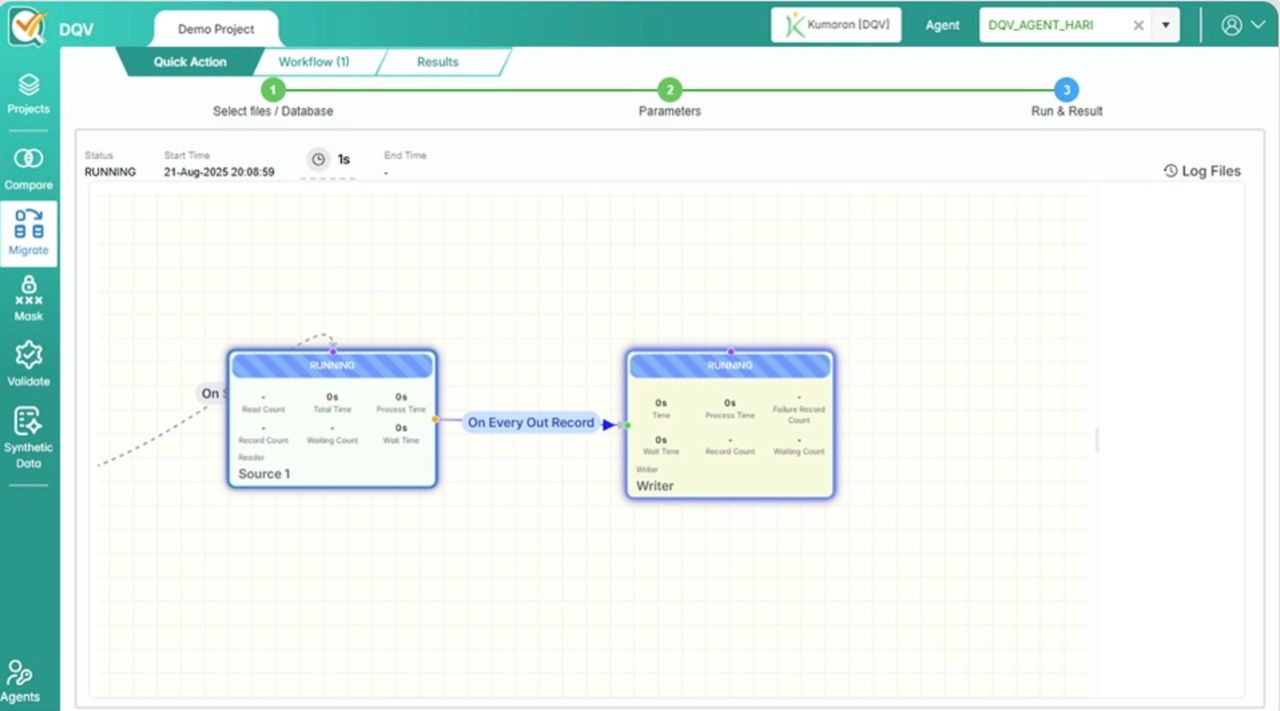The image size is (1280, 711).
Task: Click the RUNNING status text
Action: point(110,172)
